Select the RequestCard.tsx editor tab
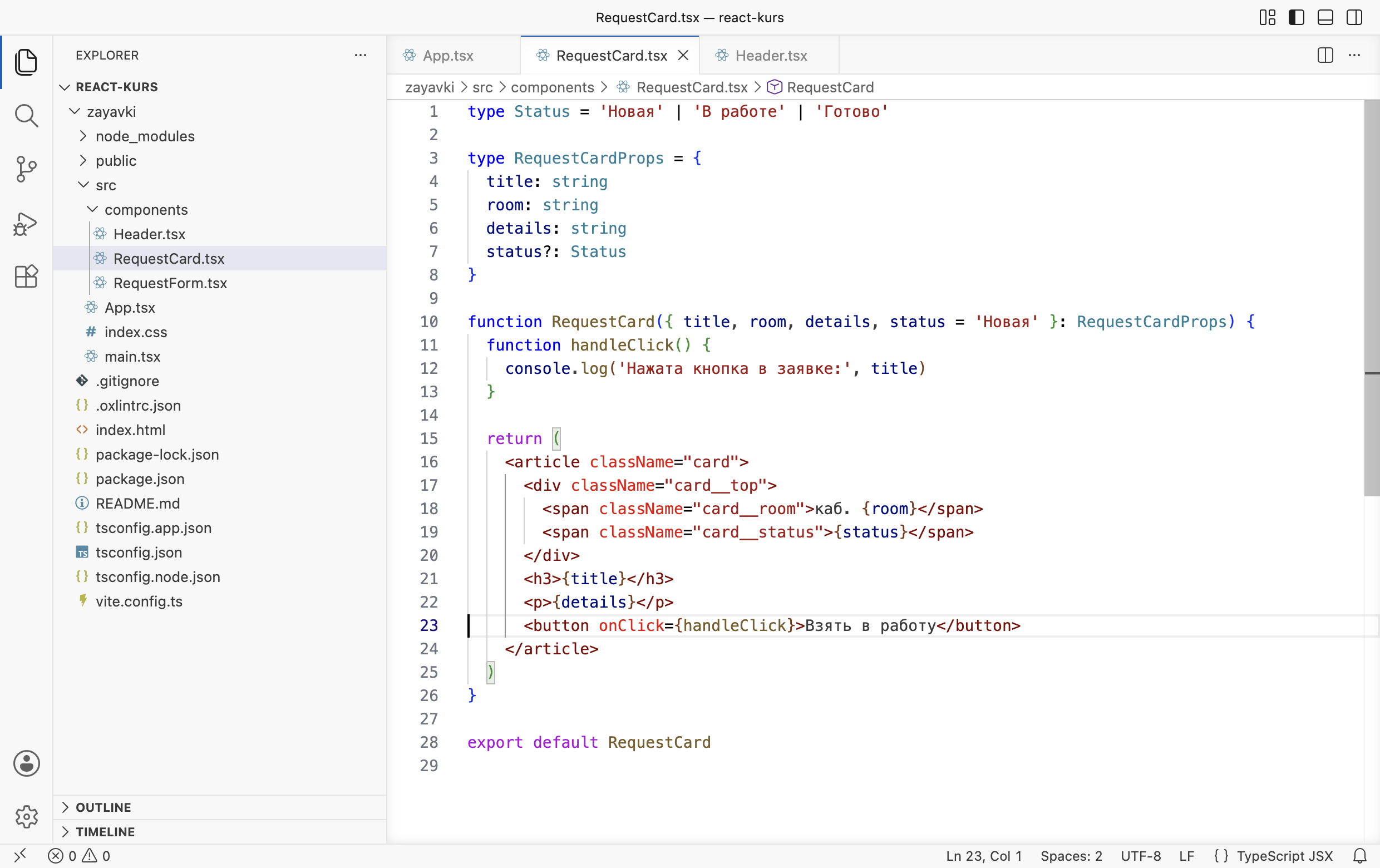This screenshot has height=868, width=1380. (x=609, y=55)
